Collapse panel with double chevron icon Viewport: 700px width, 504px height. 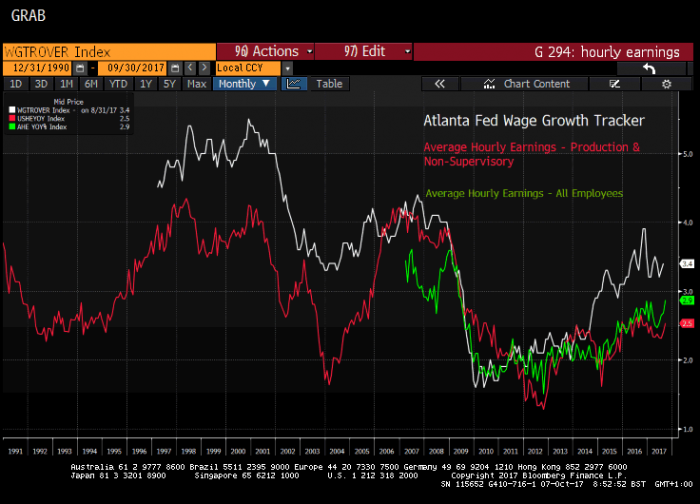click(x=440, y=84)
